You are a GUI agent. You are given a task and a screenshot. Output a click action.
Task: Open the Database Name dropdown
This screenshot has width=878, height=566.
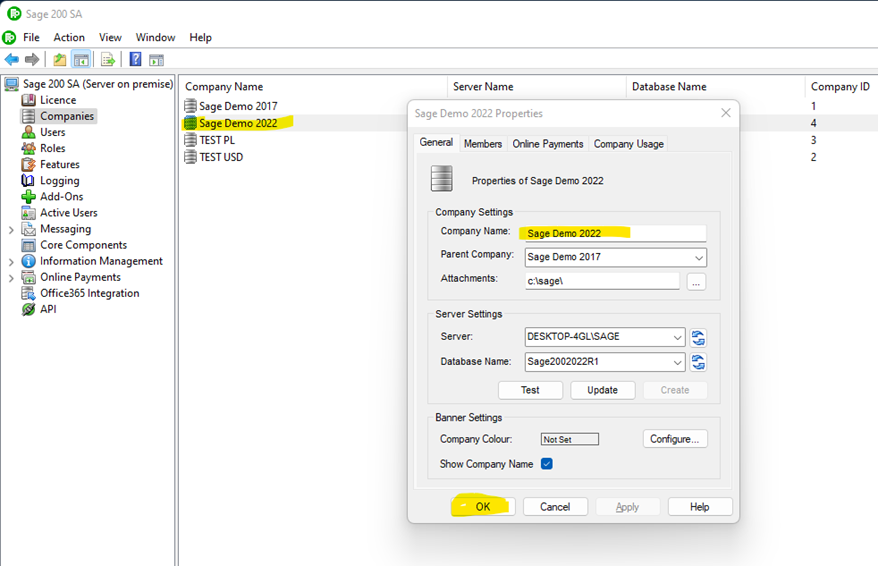(677, 362)
